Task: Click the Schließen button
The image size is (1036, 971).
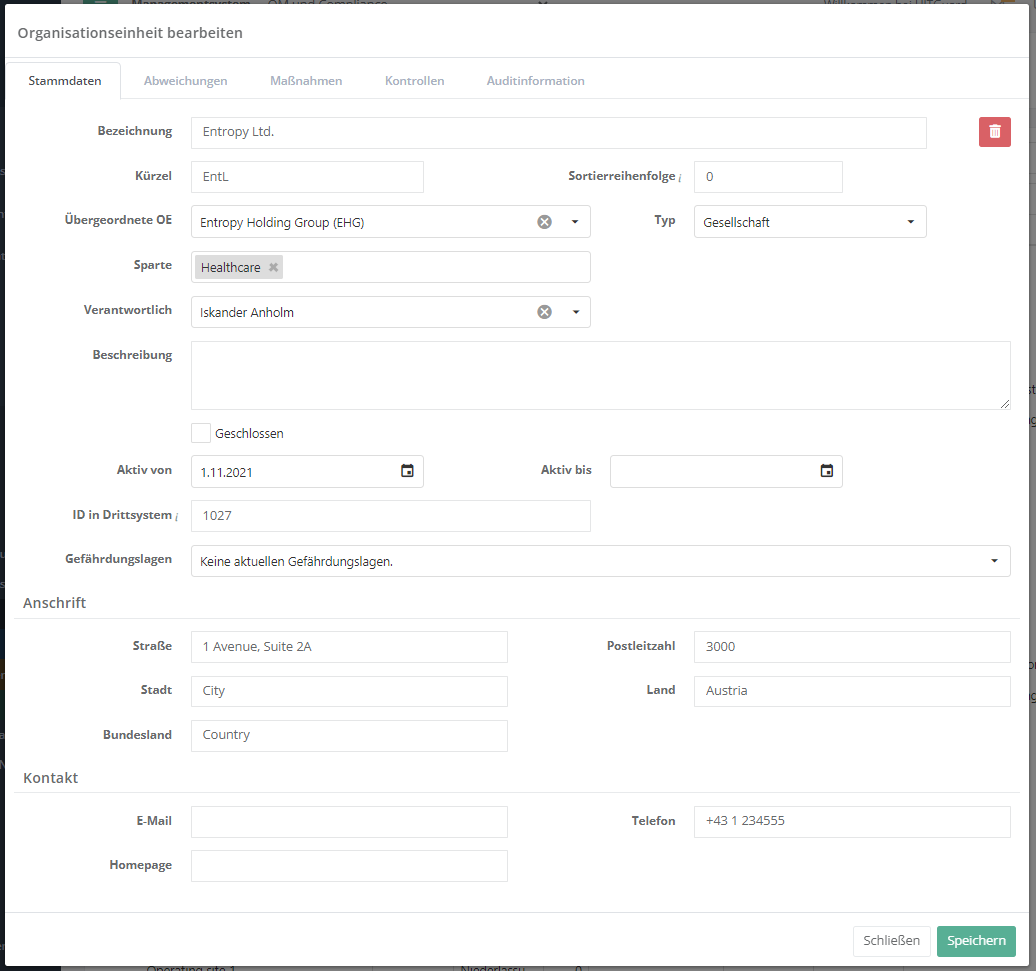Action: (x=891, y=941)
